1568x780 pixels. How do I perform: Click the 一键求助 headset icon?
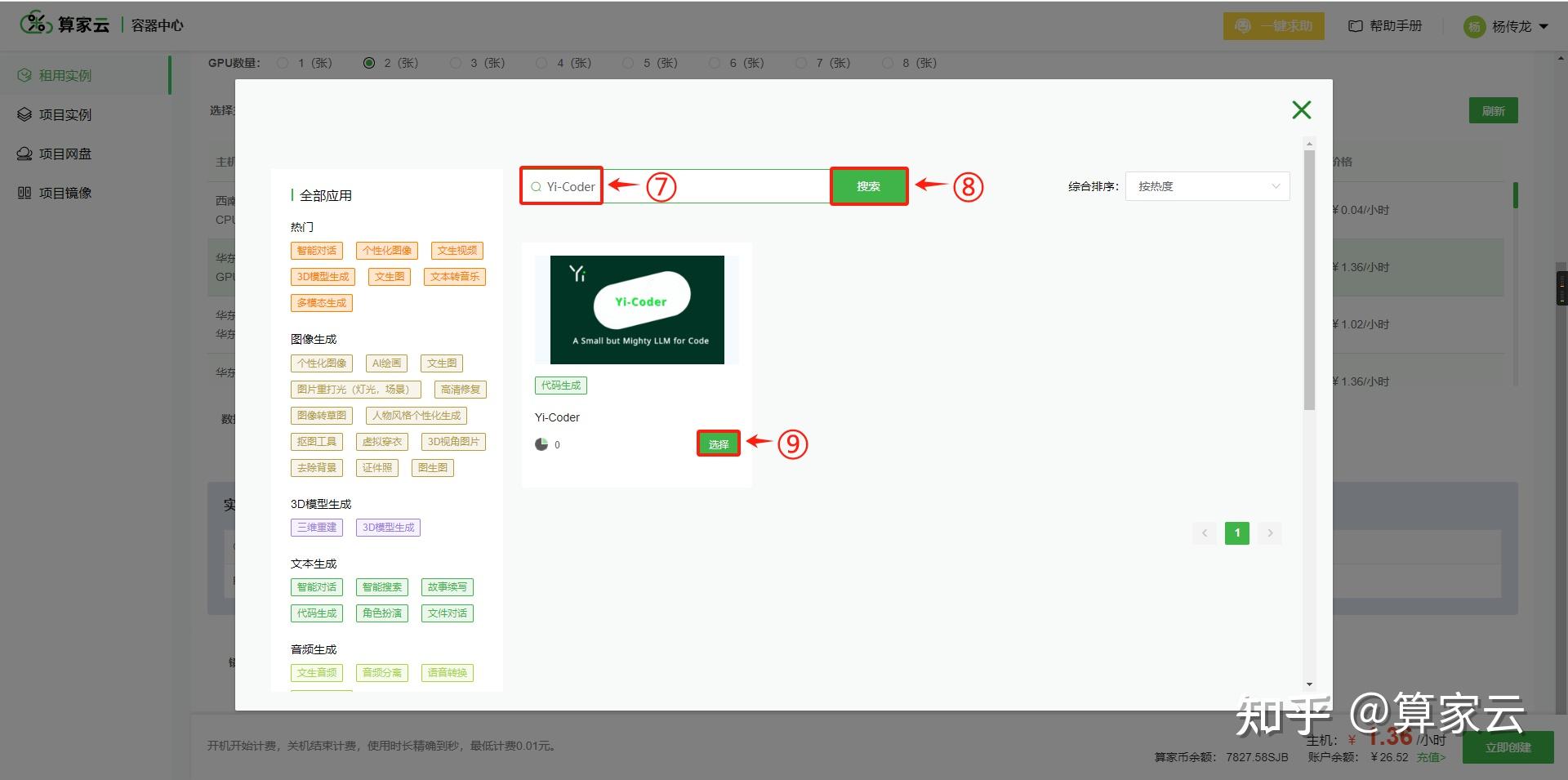coord(1243,26)
